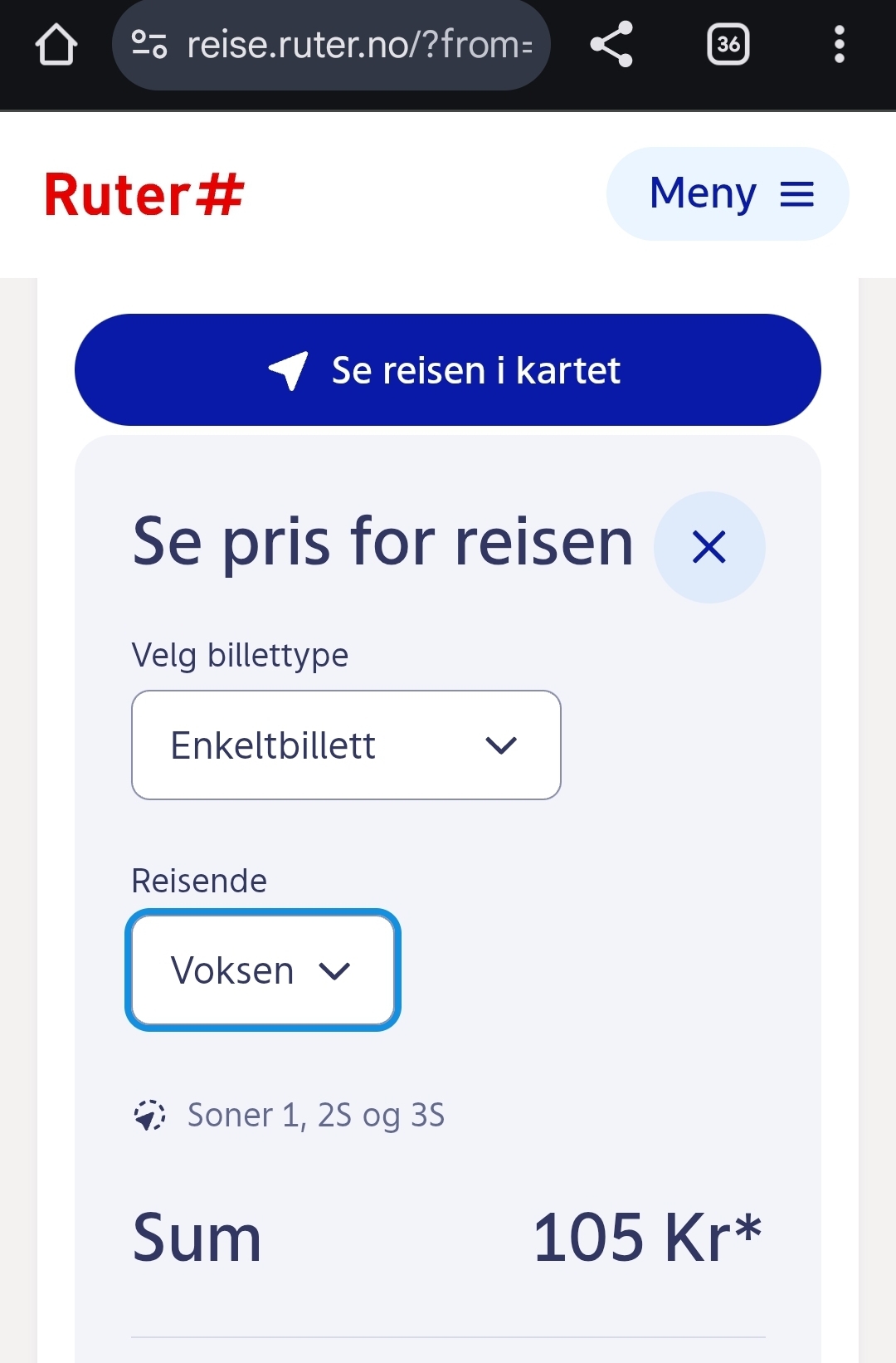The image size is (896, 1363).
Task: Select the reise.ruter.no address bar
Action: tap(358, 45)
